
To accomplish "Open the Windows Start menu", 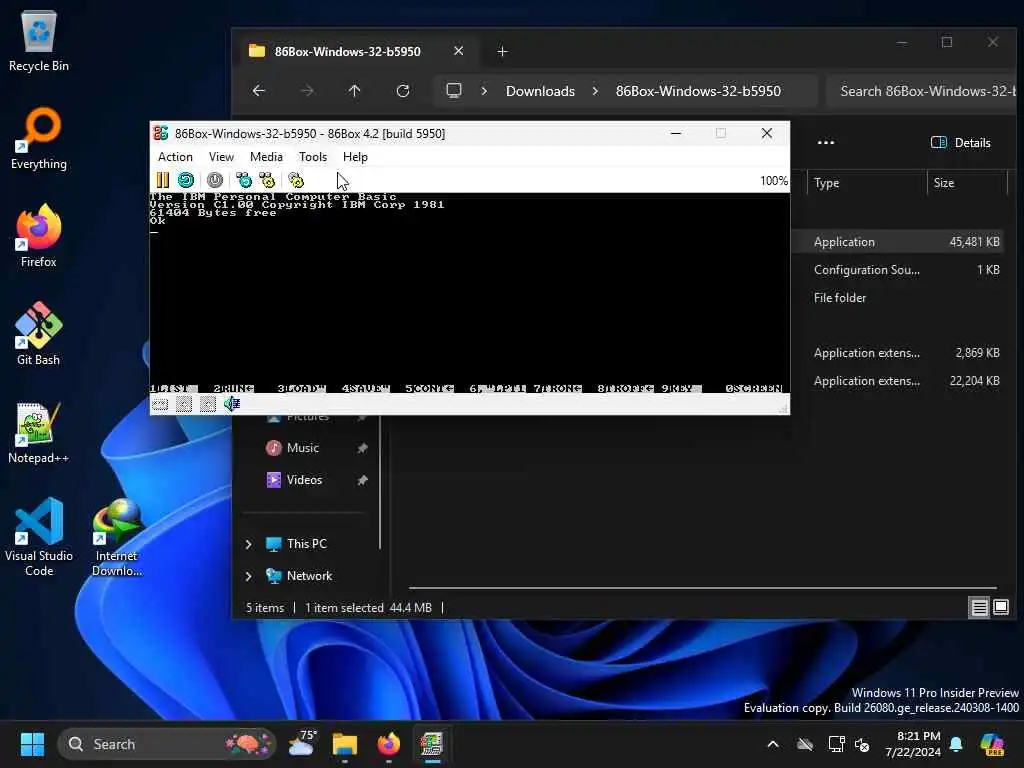I will point(32,744).
